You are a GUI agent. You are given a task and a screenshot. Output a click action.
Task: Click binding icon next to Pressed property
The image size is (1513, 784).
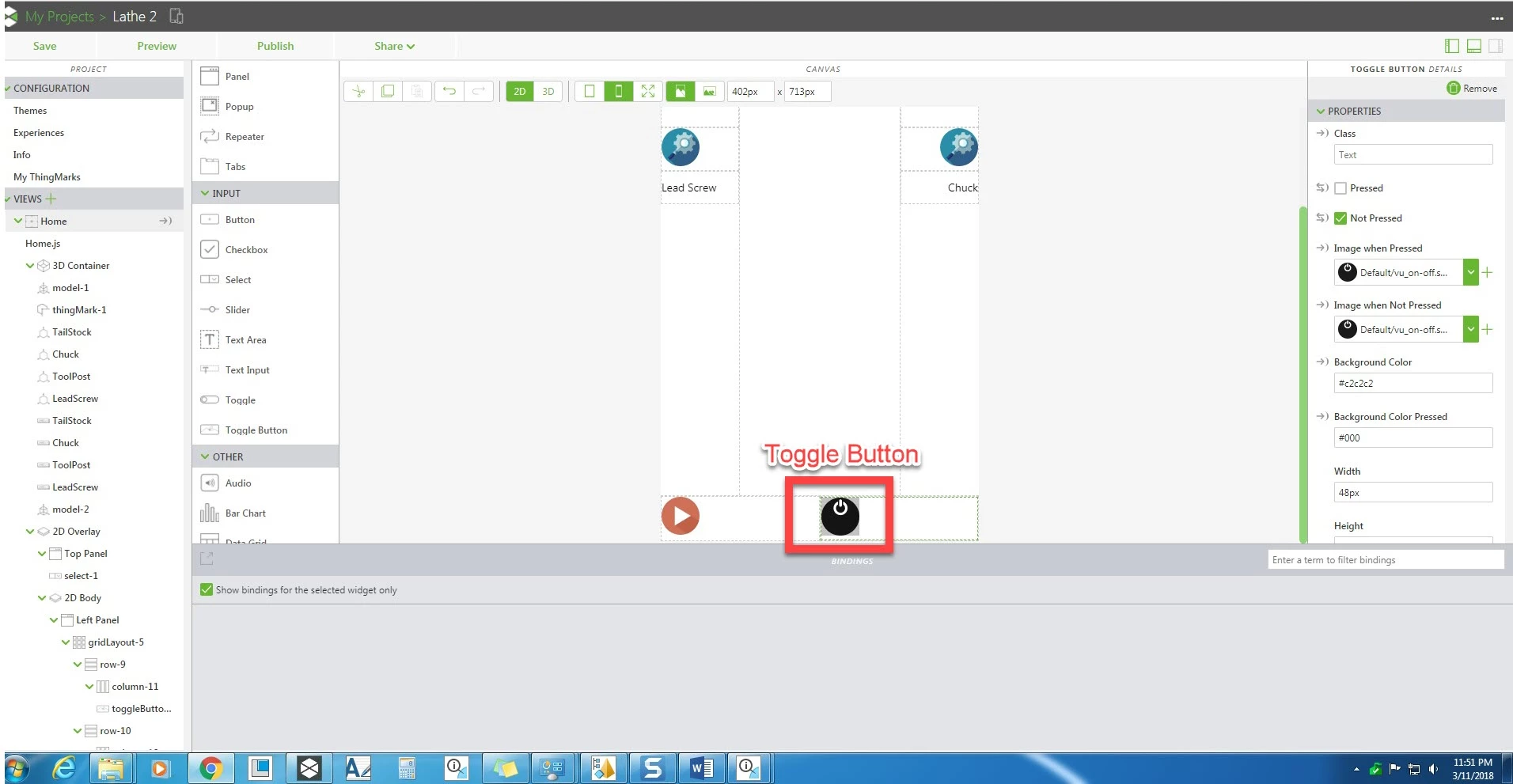tap(1322, 188)
